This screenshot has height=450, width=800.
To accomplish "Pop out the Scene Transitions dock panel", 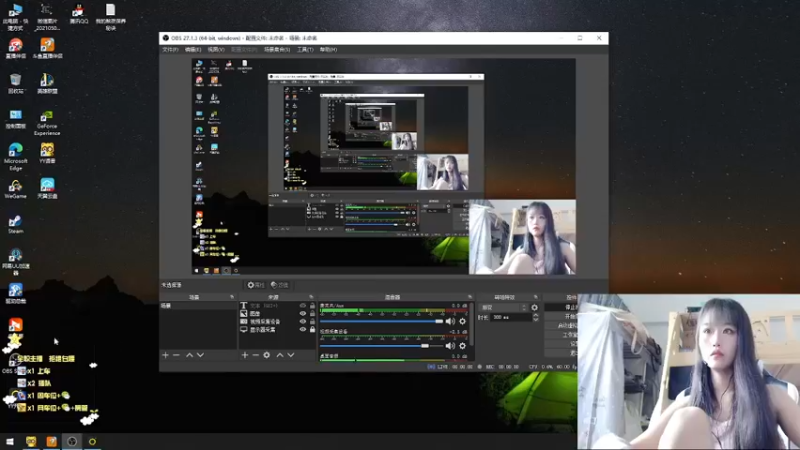I will tap(536, 297).
